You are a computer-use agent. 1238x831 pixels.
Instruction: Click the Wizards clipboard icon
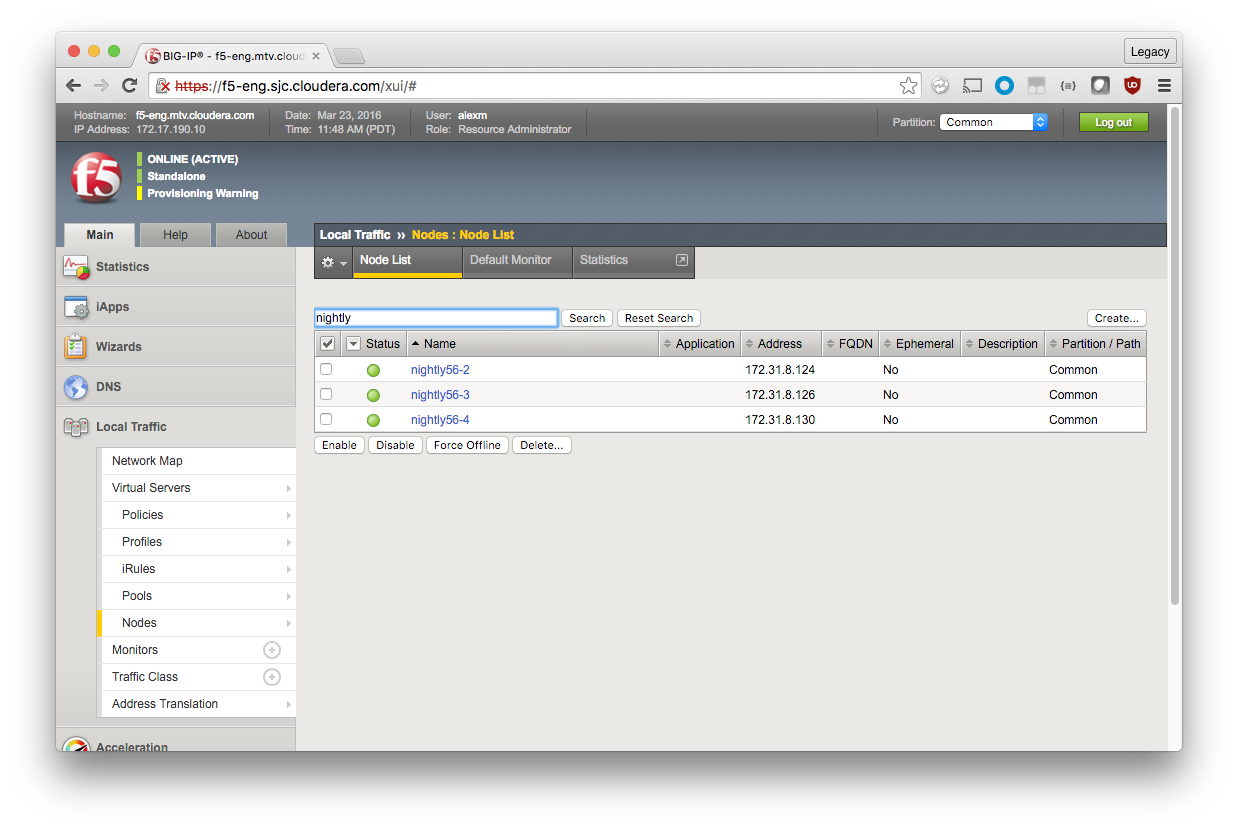[x=76, y=347]
